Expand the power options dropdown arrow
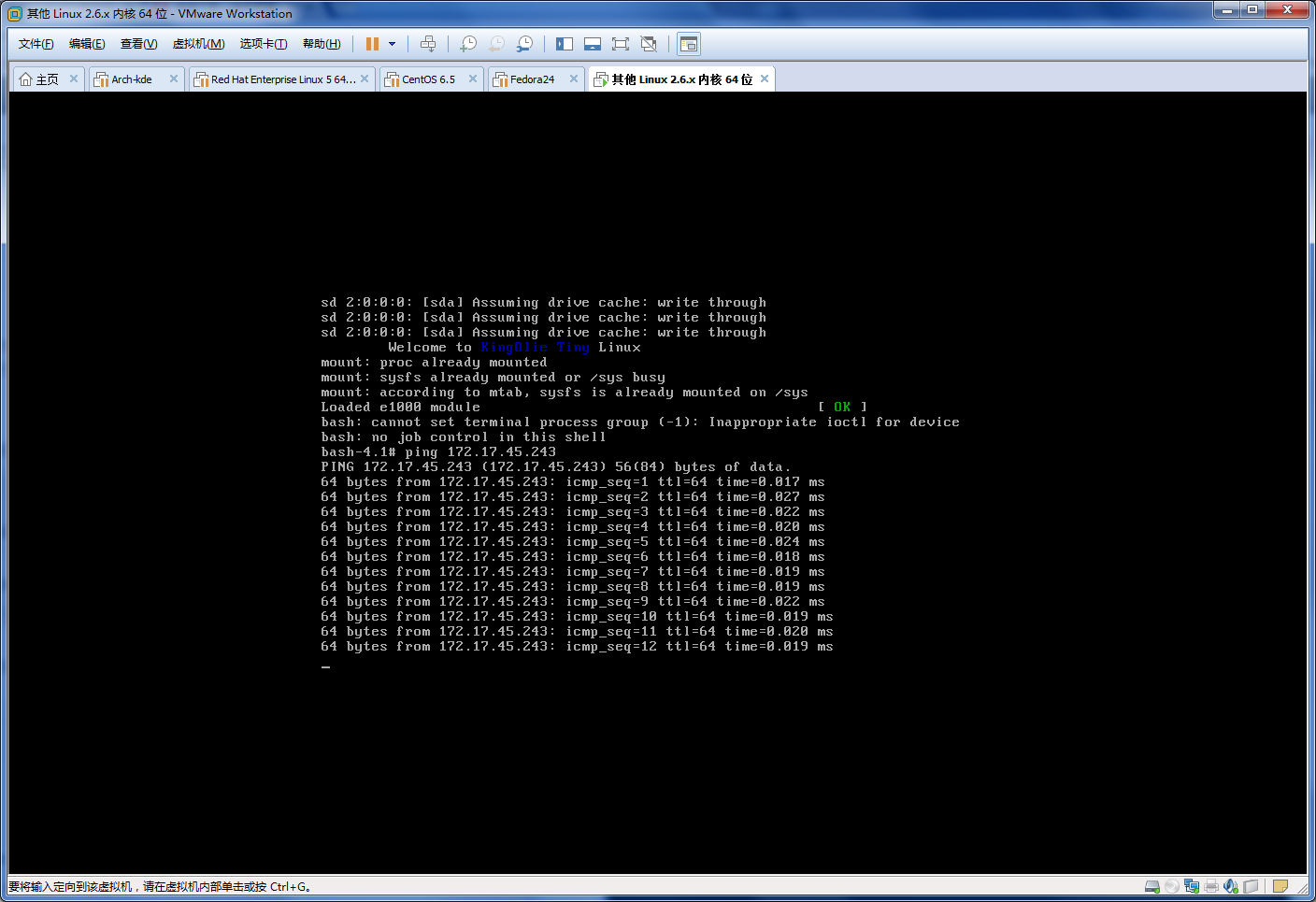The width and height of the screenshot is (1316, 902). 392,44
